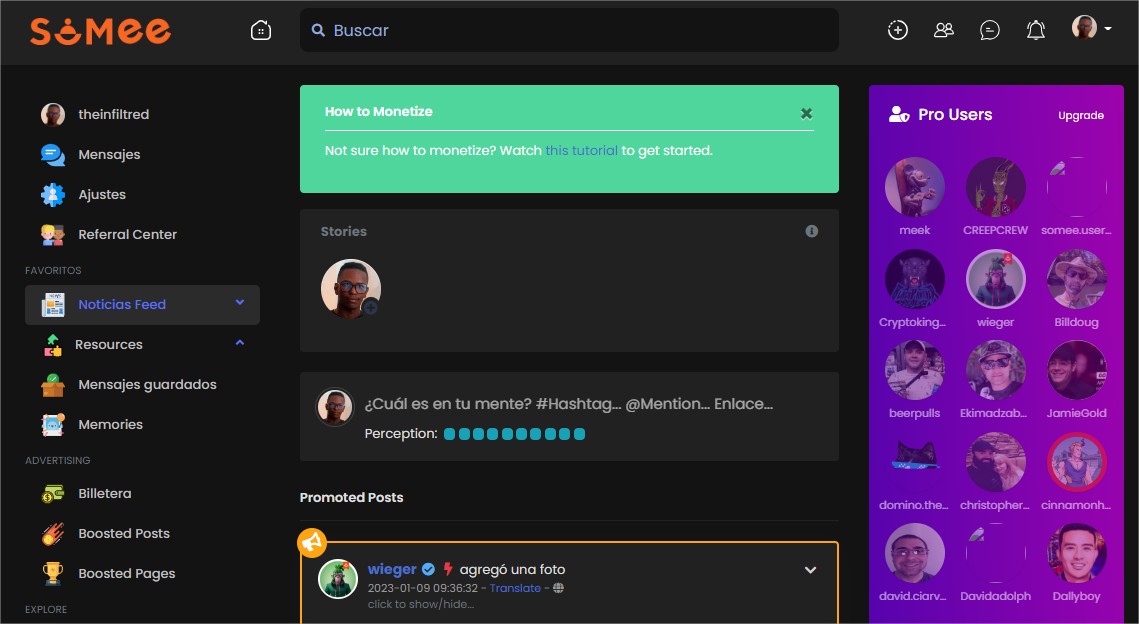
Task: Collapse the Resources chevron
Action: (240, 342)
